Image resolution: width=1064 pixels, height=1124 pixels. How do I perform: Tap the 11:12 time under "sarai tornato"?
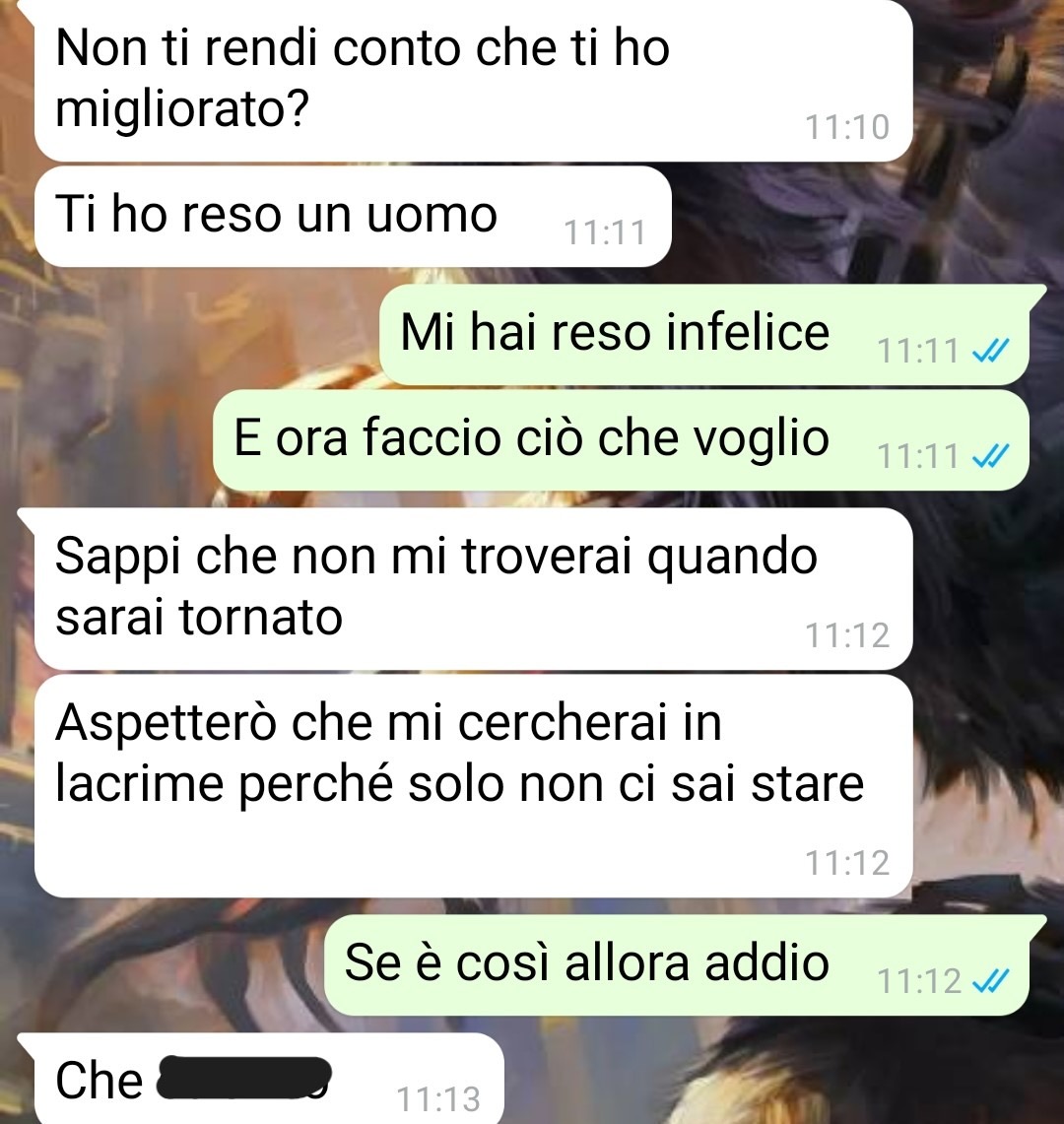tap(846, 635)
